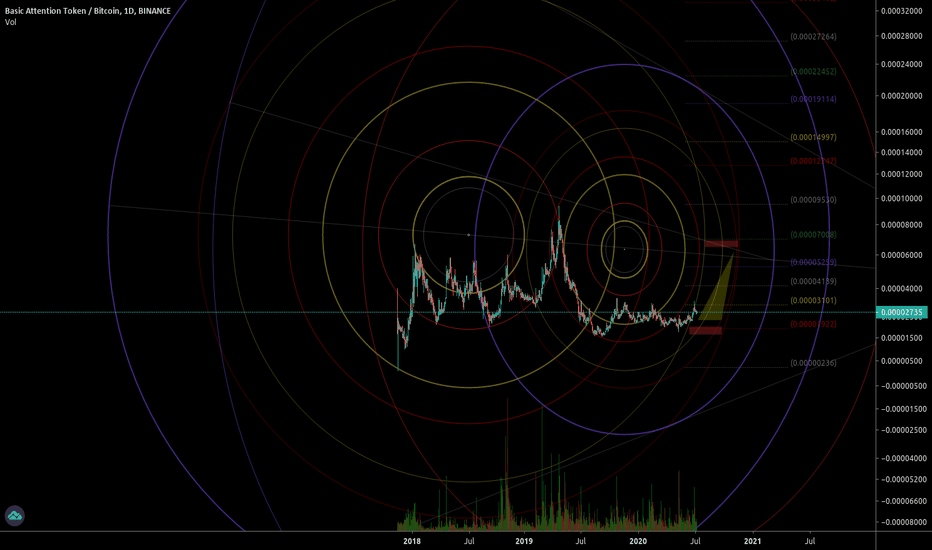The image size is (932, 550).
Task: Click price axis value 0.00010000
Action: [x=902, y=199]
